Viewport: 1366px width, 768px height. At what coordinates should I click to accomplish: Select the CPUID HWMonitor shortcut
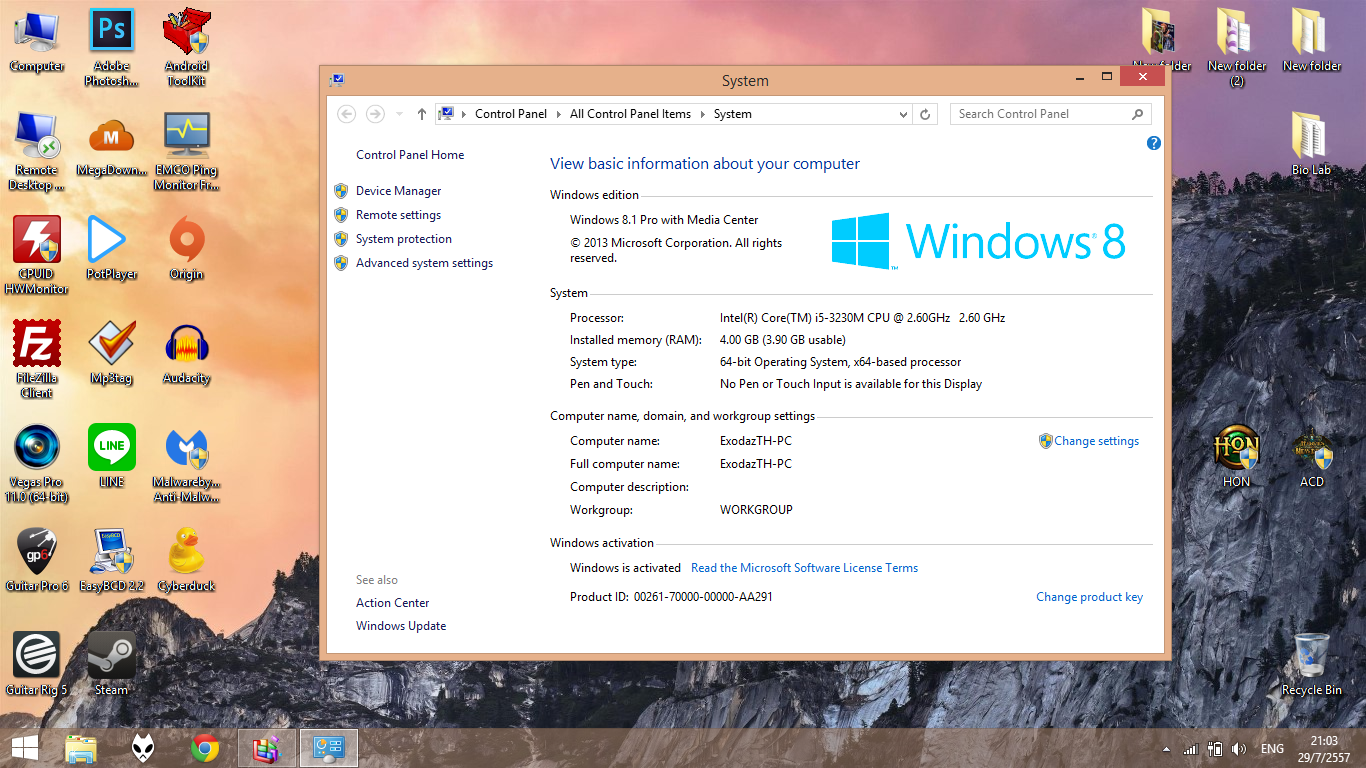(37, 255)
